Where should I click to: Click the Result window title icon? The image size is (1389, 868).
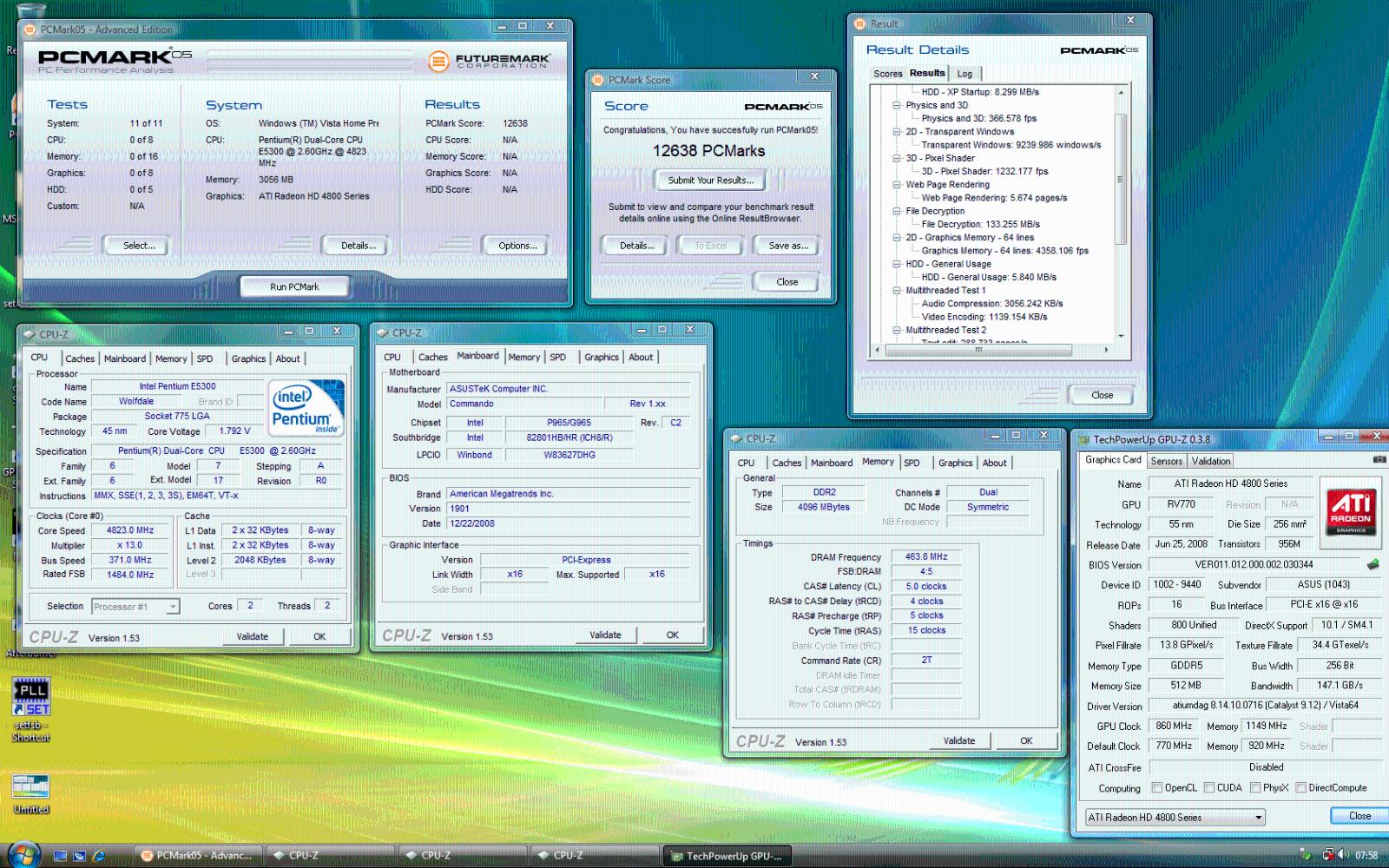click(x=860, y=23)
